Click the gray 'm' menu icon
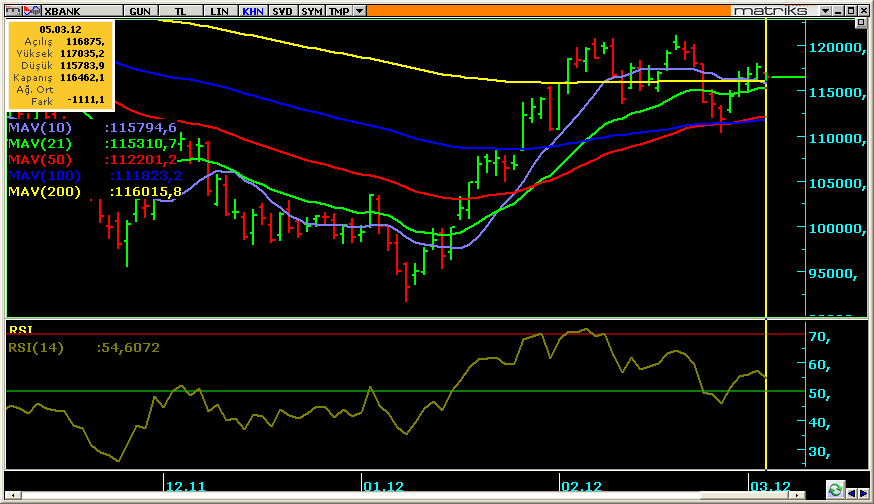 (x=13, y=11)
